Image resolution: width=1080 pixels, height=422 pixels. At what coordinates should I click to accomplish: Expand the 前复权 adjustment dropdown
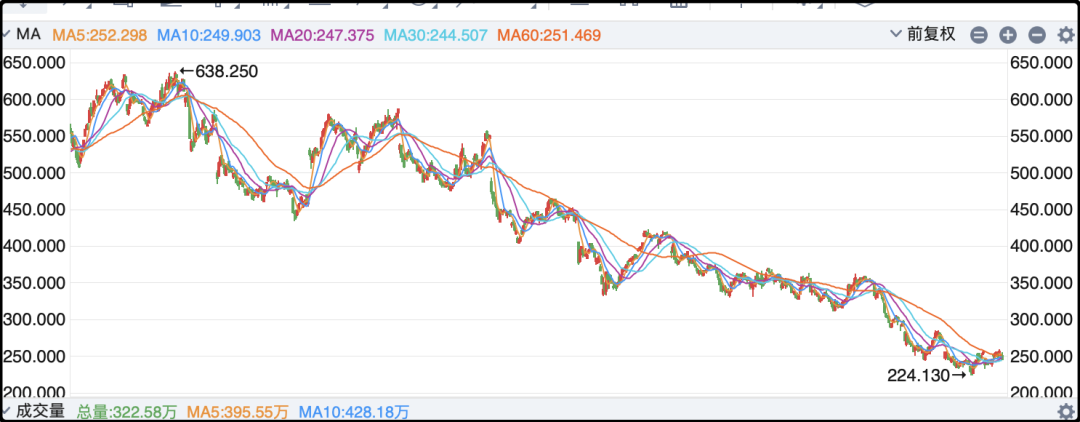[923, 34]
